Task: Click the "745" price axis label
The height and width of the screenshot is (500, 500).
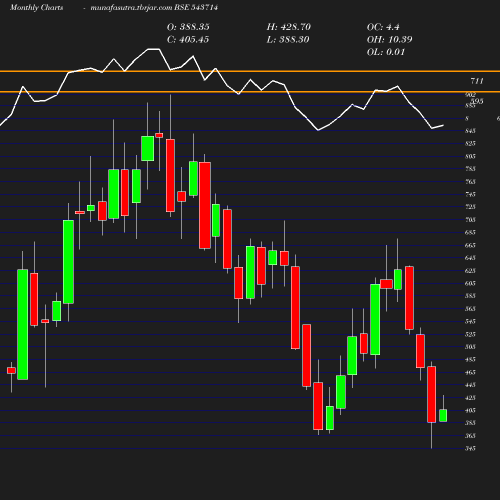Action: [470, 195]
